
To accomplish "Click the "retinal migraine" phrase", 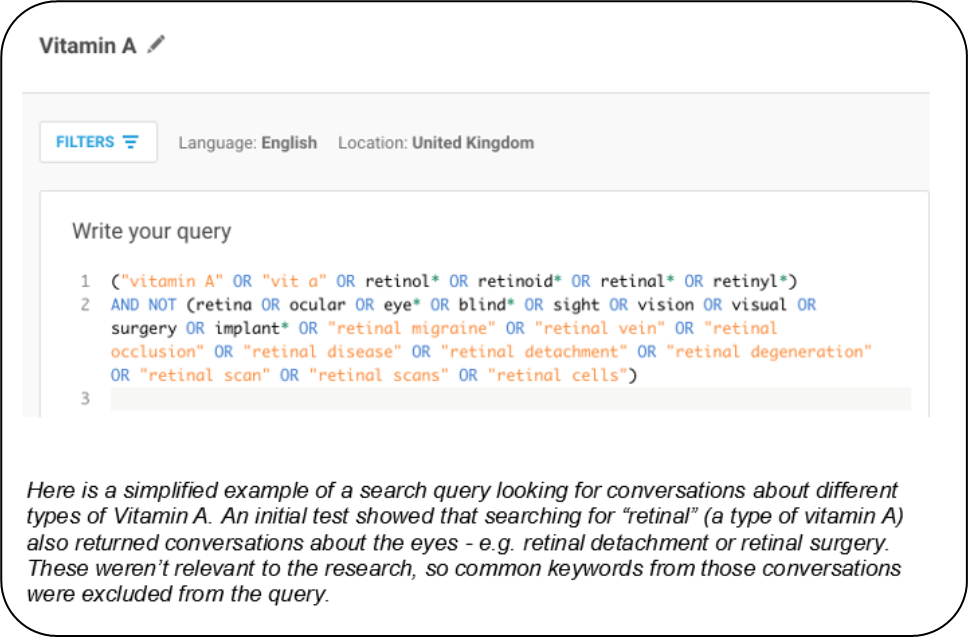I will click(411, 328).
